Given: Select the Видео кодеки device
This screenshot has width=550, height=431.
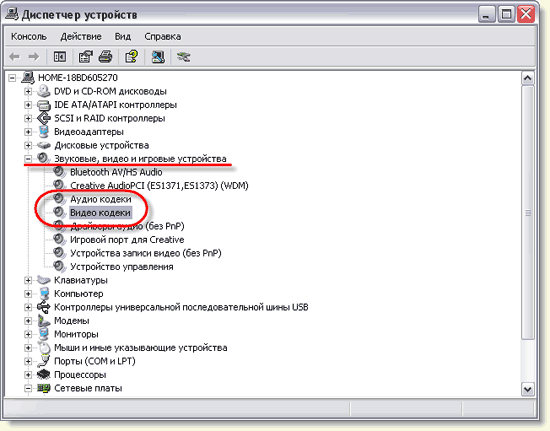Looking at the screenshot, I should click(100, 213).
